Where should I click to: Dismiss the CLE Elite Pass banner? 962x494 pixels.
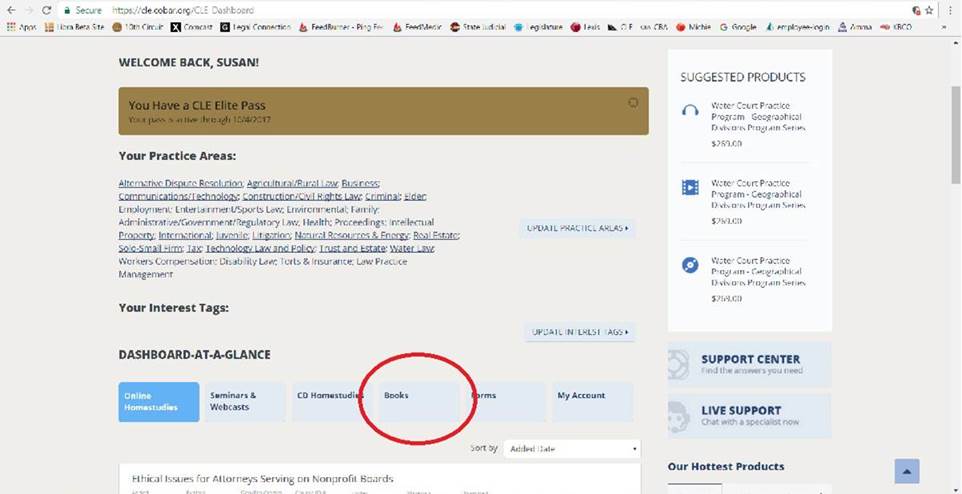(x=633, y=103)
